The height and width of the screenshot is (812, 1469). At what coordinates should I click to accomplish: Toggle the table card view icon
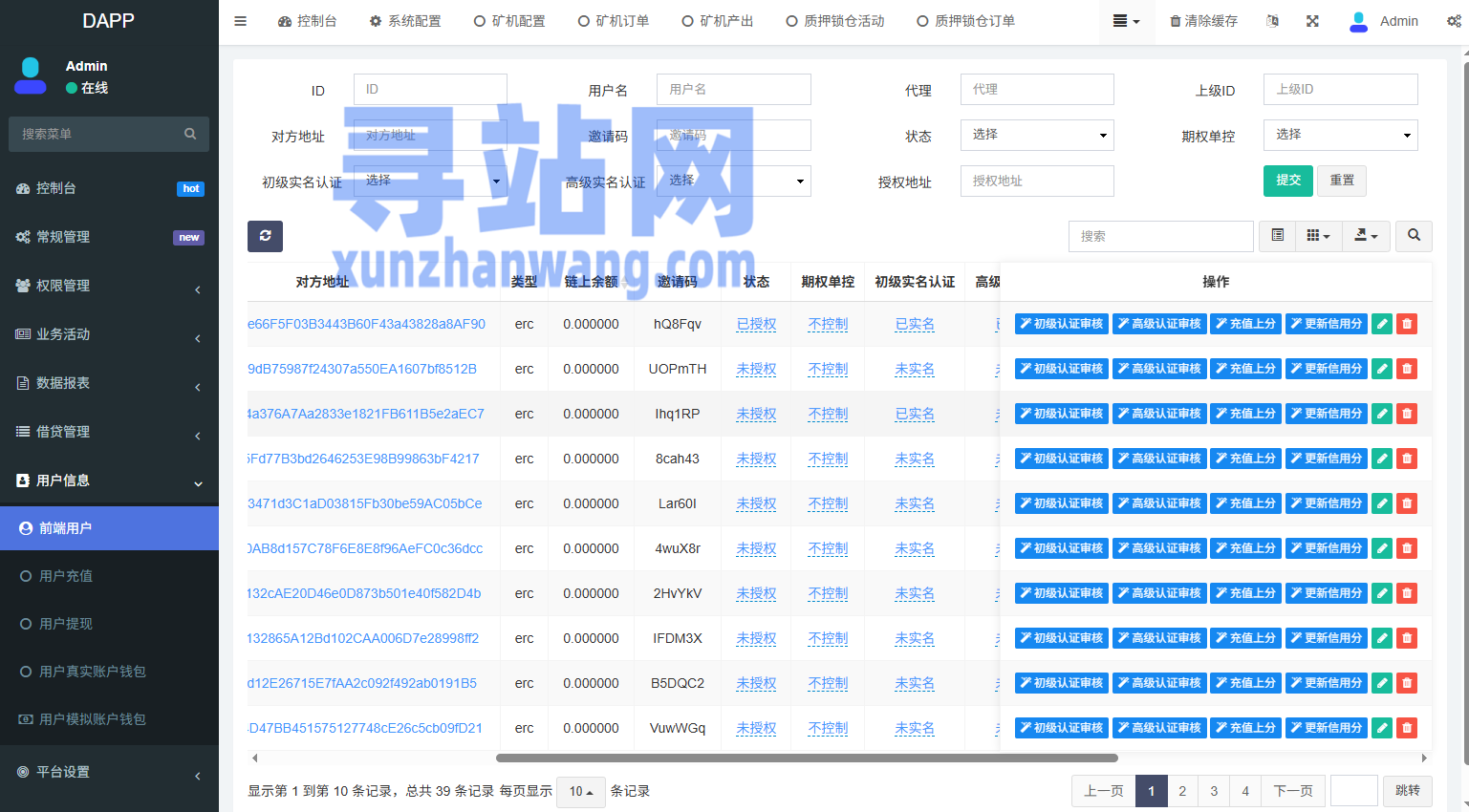tap(1277, 235)
